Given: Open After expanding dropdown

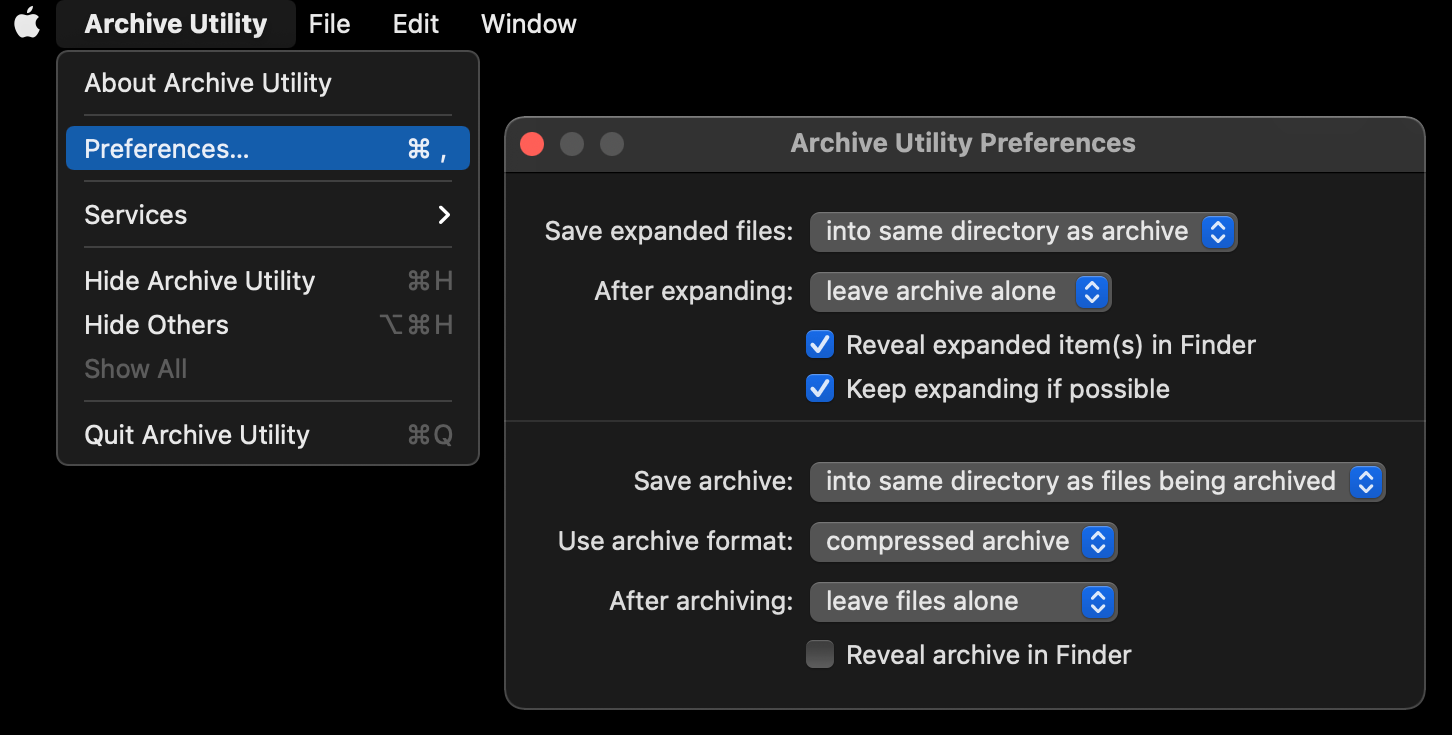Looking at the screenshot, I should (x=960, y=292).
